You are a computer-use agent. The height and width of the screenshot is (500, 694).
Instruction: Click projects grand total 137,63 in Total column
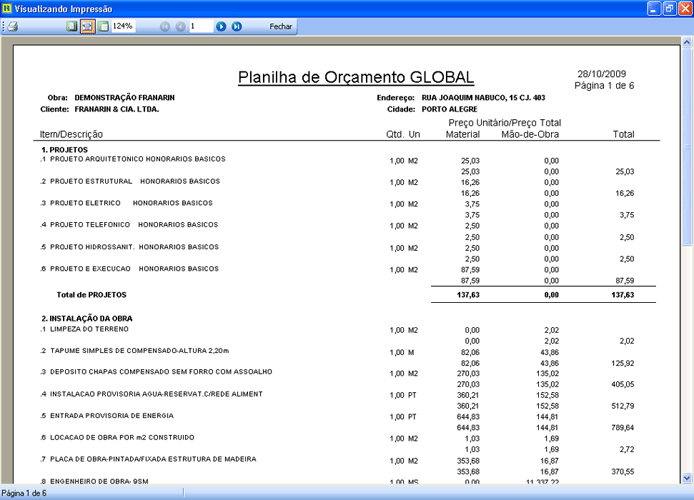pos(623,295)
